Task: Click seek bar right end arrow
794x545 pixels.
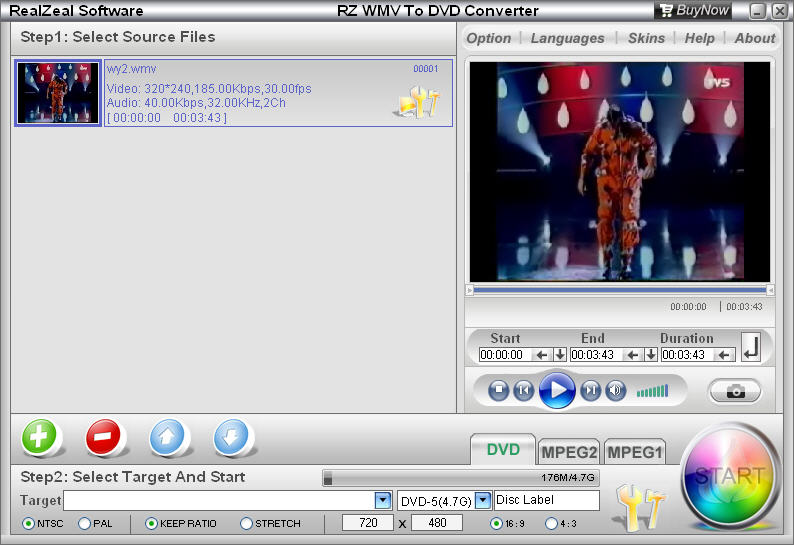Action: coord(770,290)
